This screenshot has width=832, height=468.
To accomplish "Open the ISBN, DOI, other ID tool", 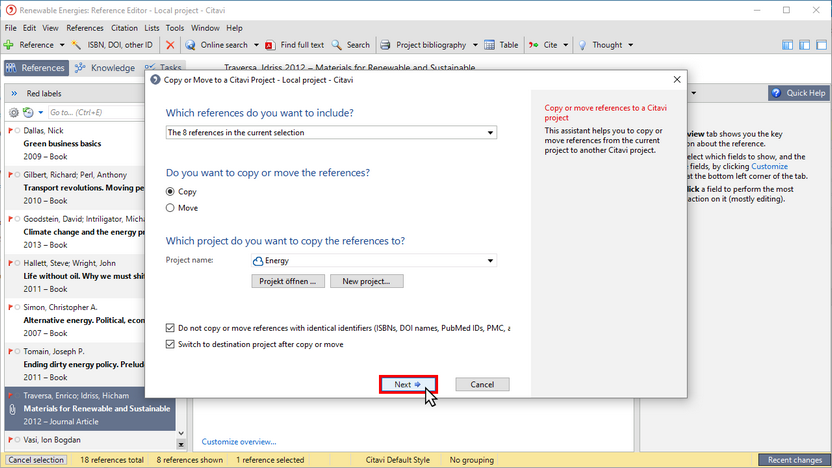I will [x=112, y=45].
